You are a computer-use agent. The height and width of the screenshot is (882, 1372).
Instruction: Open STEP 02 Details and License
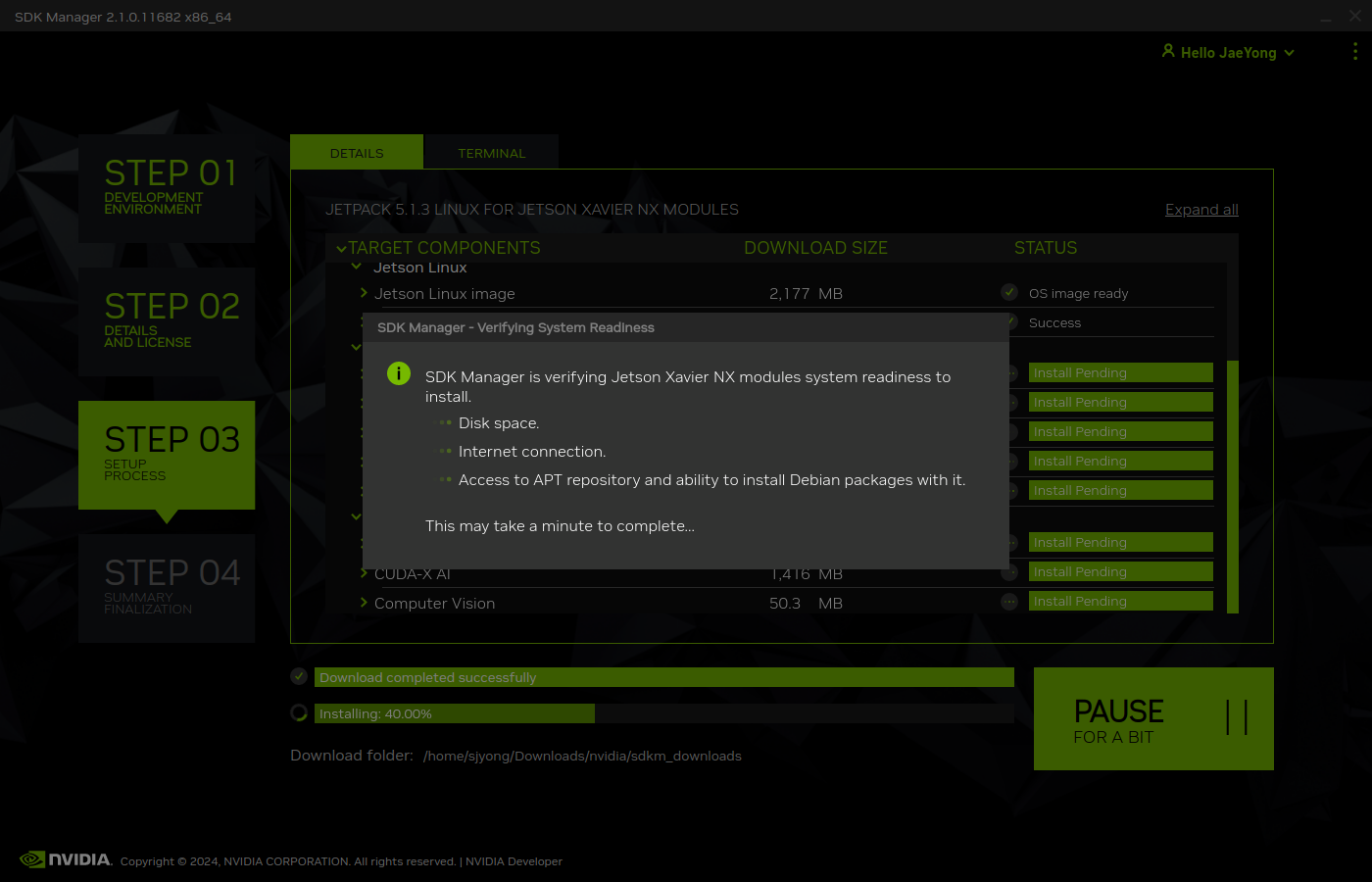pyautogui.click(x=167, y=321)
